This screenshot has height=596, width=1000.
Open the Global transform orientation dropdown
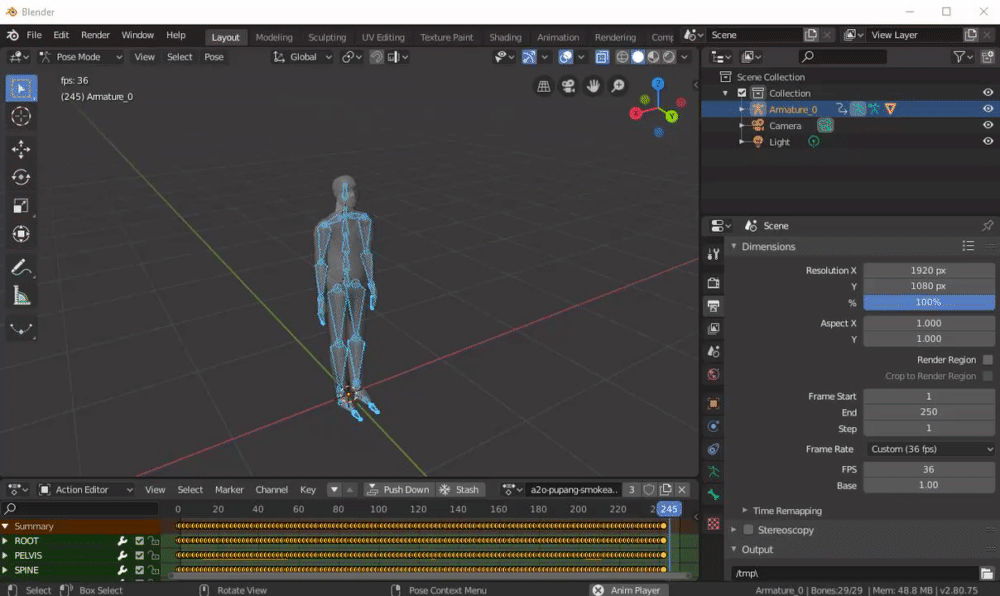300,57
